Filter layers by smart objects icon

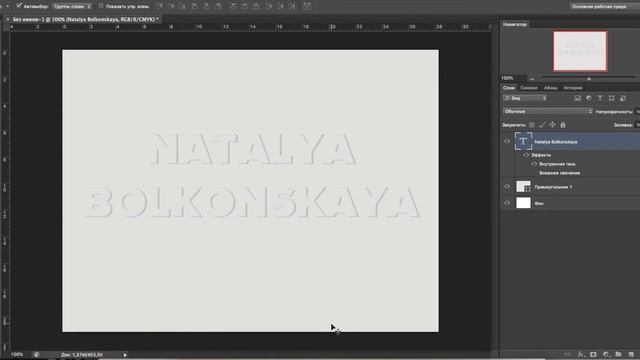pos(623,98)
